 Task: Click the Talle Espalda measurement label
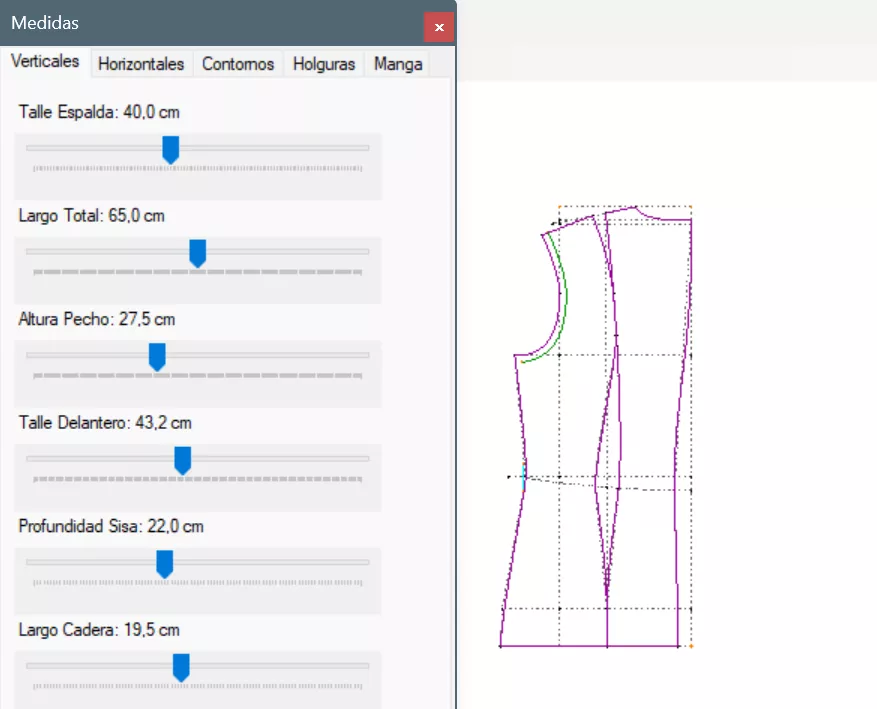click(x=99, y=112)
